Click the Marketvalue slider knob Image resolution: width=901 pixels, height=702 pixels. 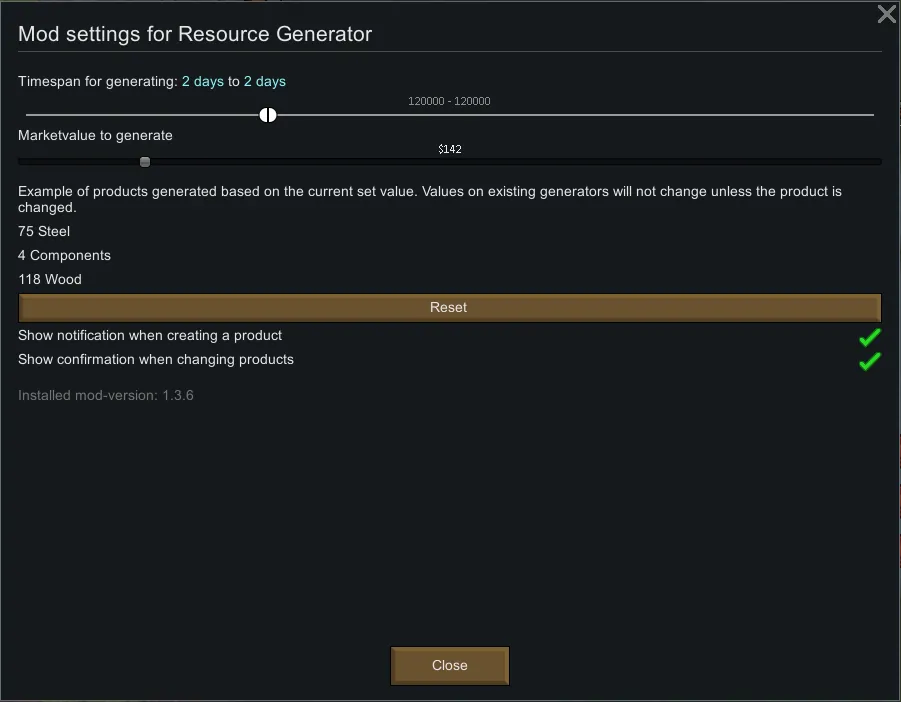point(145,162)
